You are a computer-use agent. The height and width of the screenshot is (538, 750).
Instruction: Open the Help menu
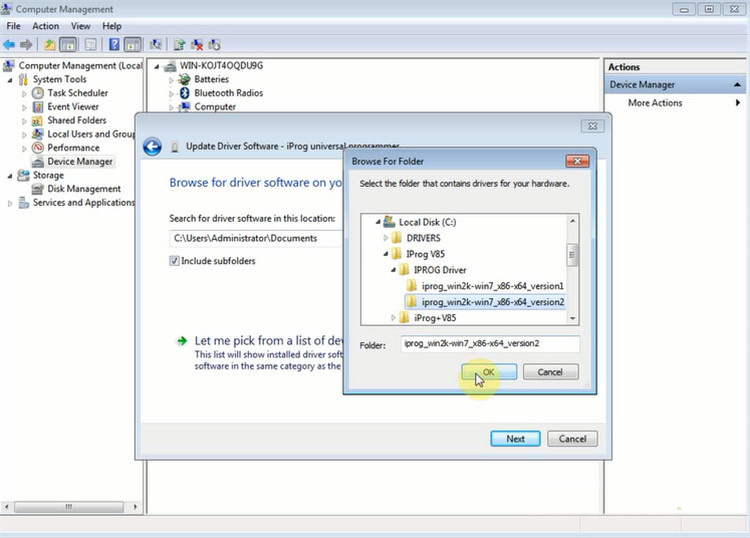point(111,26)
